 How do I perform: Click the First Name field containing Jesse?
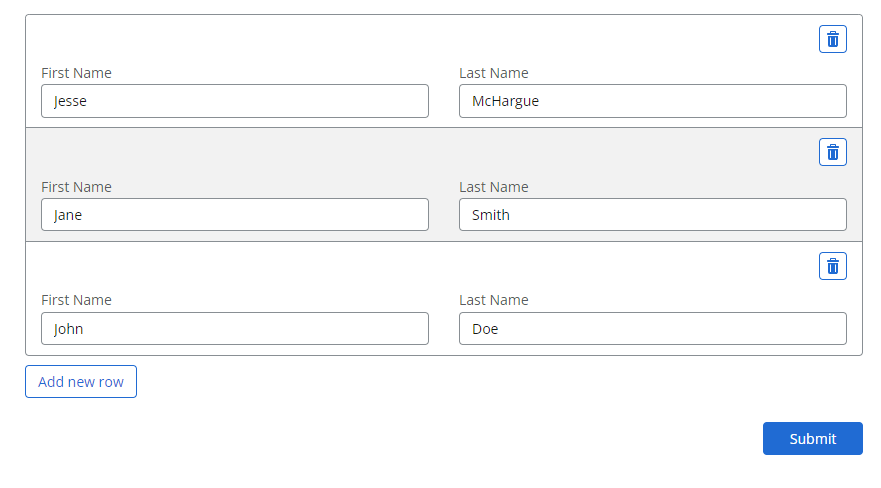click(235, 101)
